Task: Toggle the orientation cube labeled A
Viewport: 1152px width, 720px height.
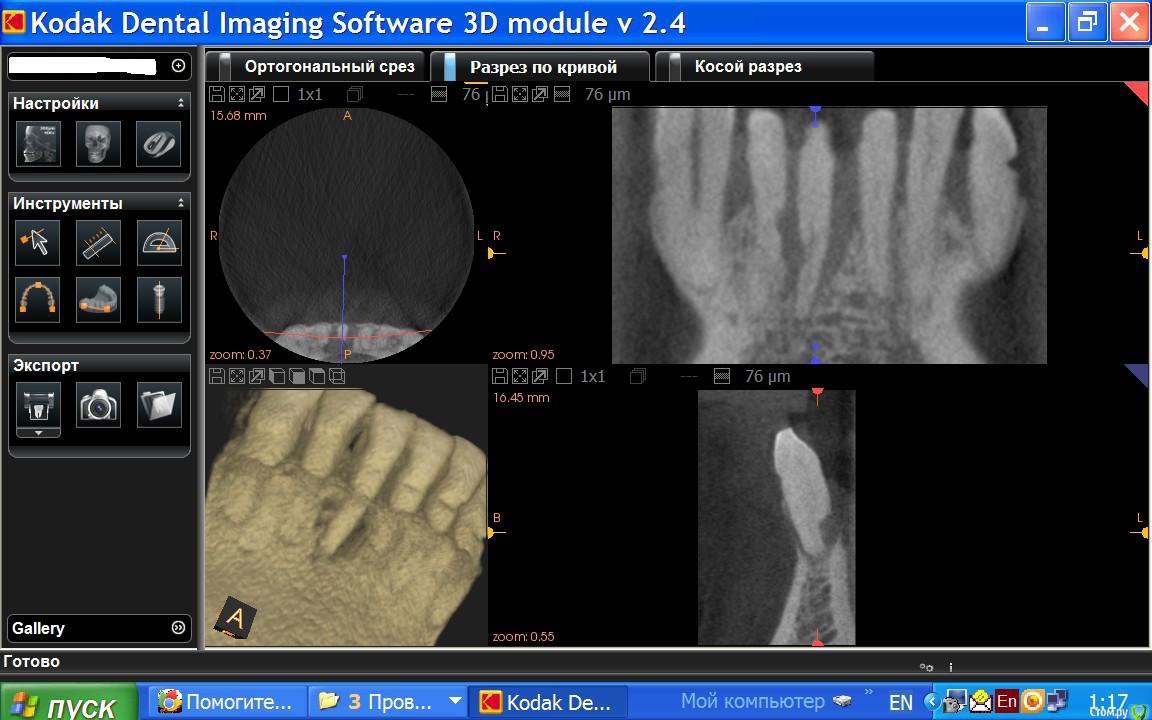Action: click(x=235, y=618)
